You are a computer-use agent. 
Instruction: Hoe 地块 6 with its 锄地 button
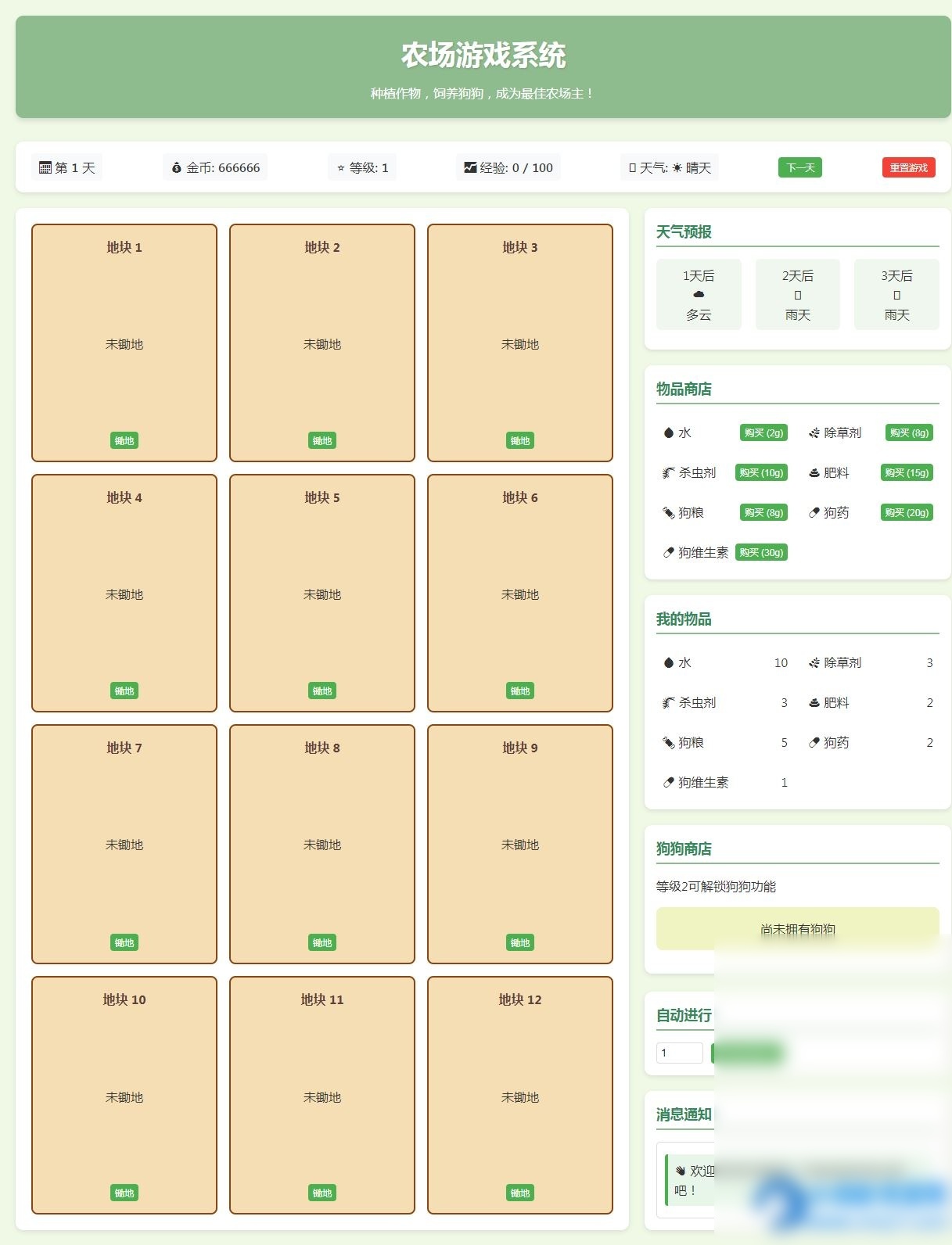520,691
